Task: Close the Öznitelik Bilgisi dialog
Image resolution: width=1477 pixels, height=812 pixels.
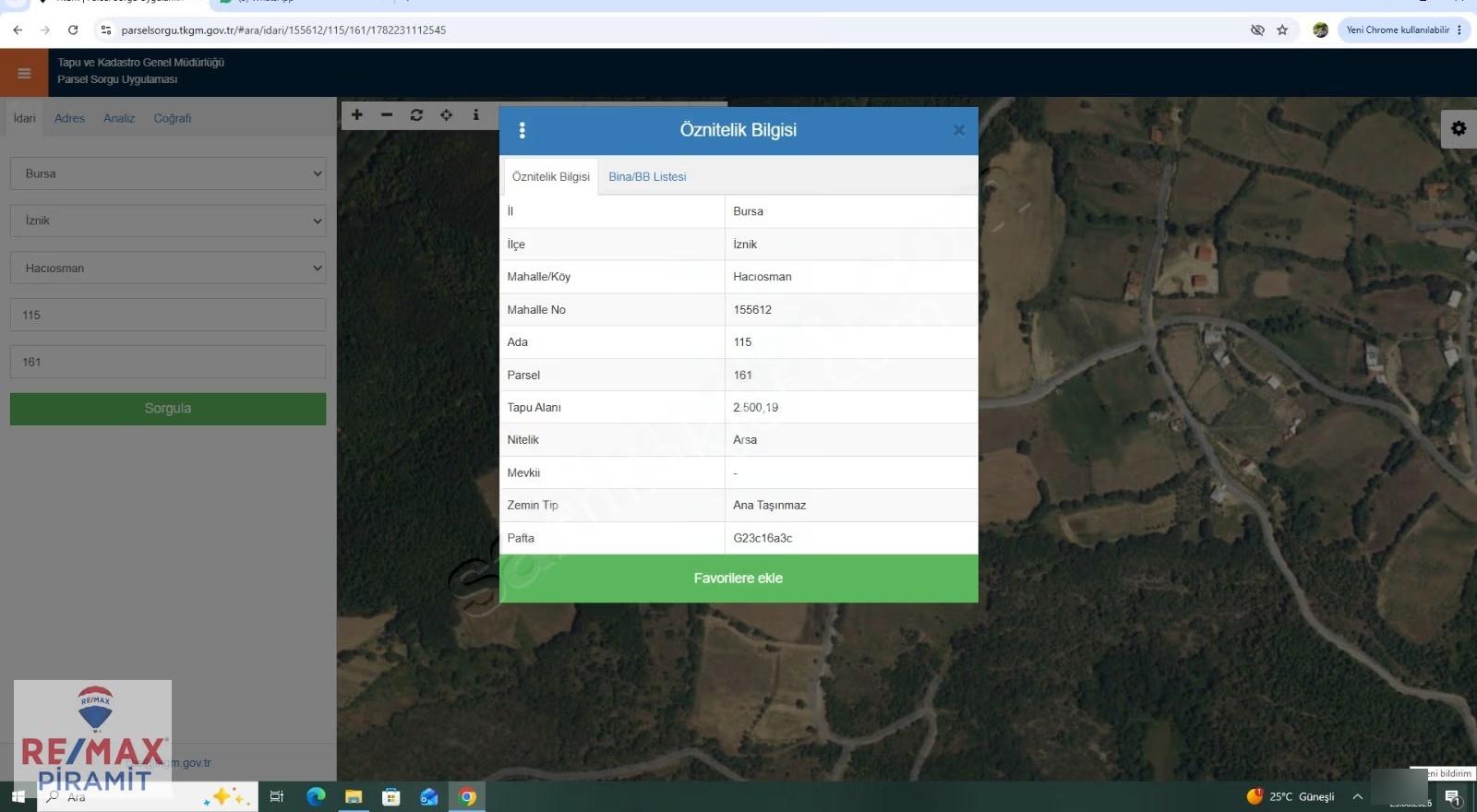Action: [x=958, y=130]
